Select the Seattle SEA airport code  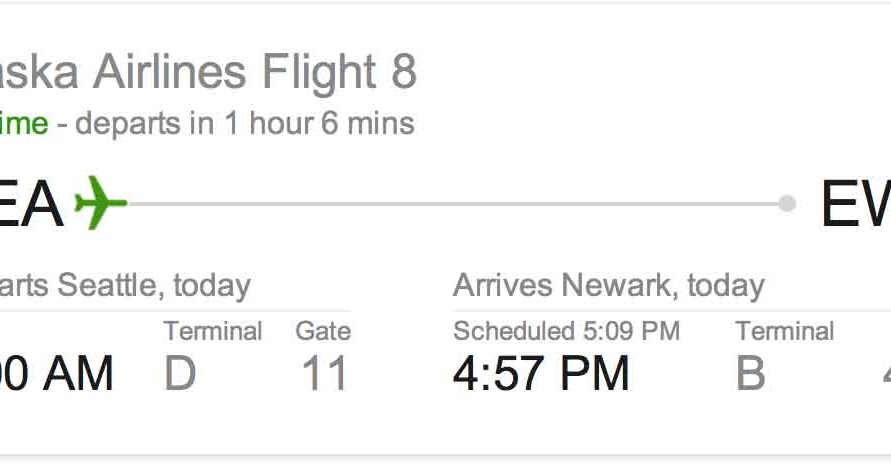click(32, 204)
